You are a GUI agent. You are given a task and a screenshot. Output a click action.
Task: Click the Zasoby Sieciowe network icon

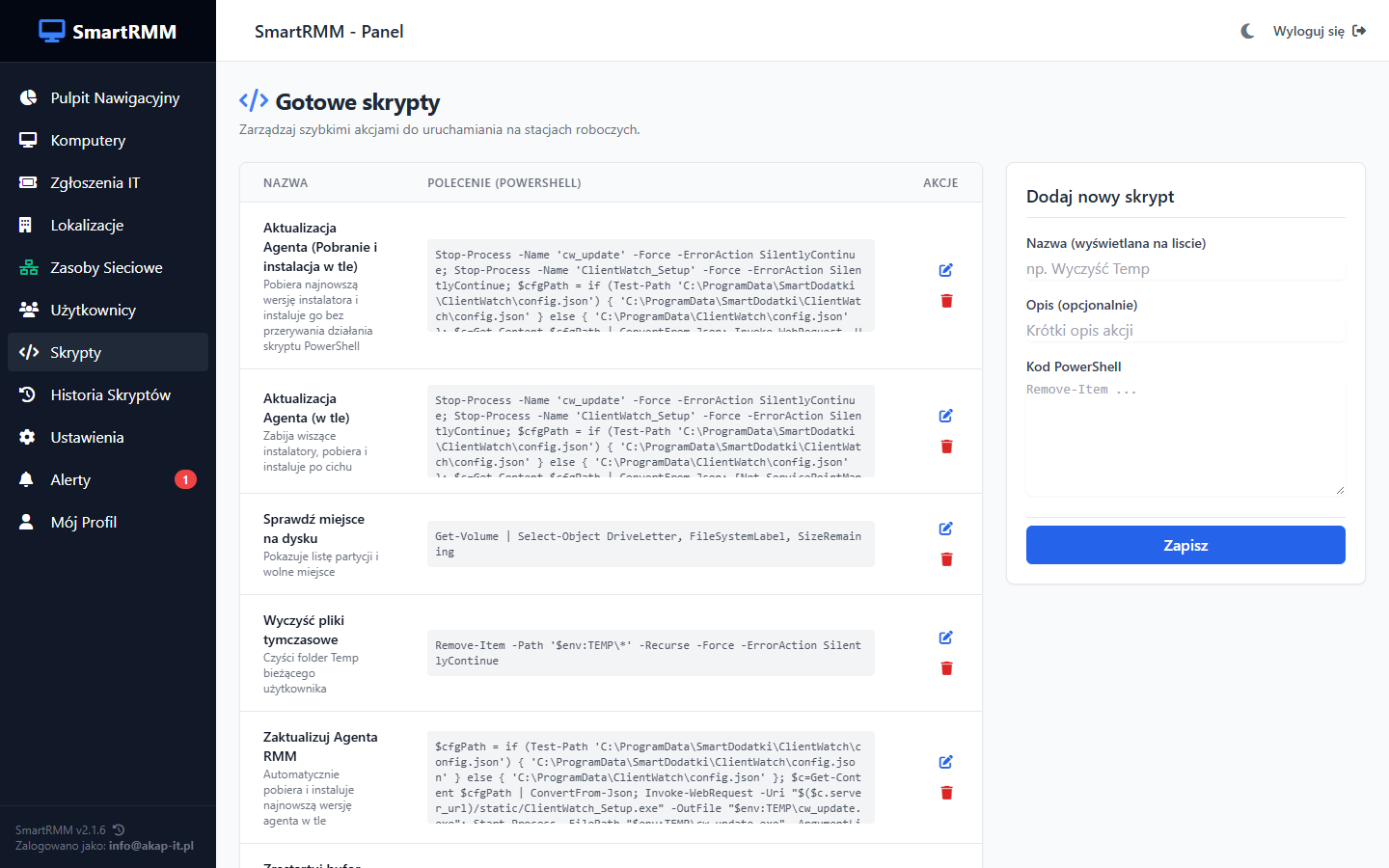(x=29, y=267)
